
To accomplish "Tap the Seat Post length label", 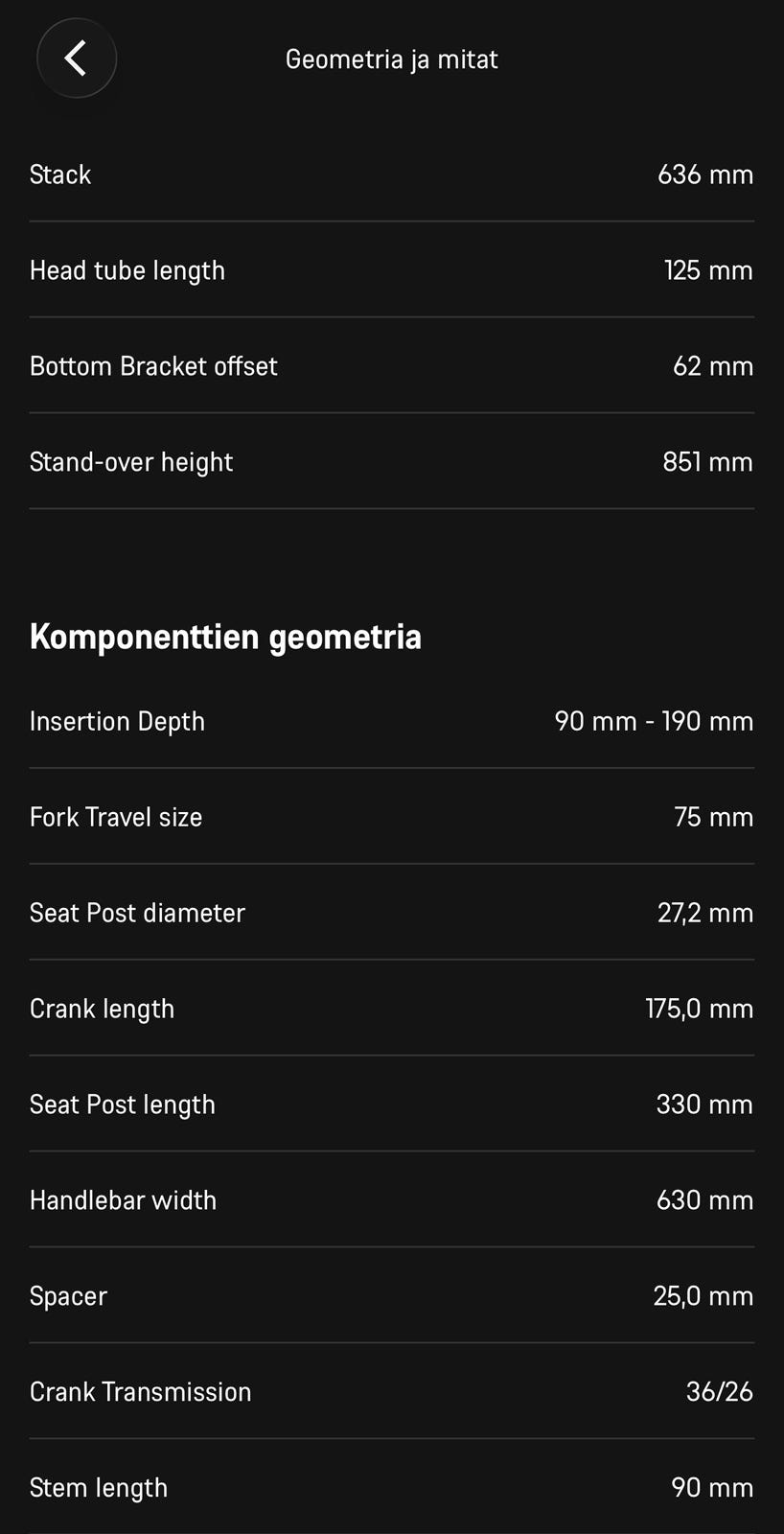I will click(x=122, y=1104).
